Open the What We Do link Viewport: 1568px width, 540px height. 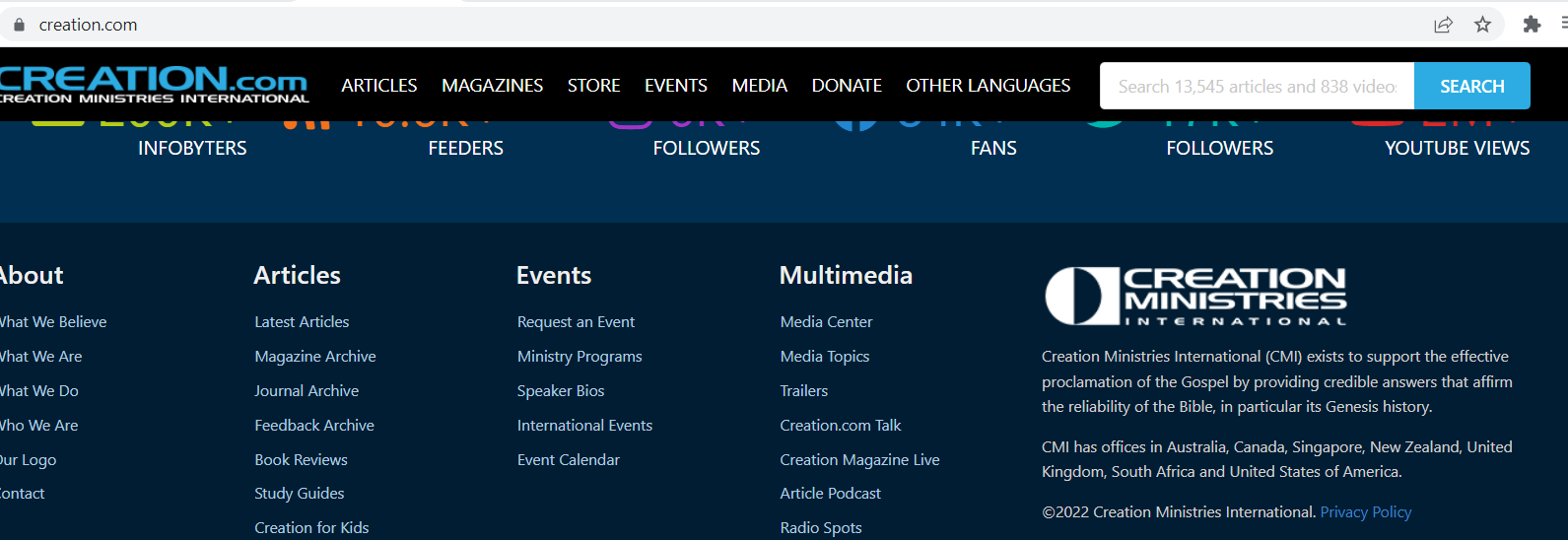38,391
